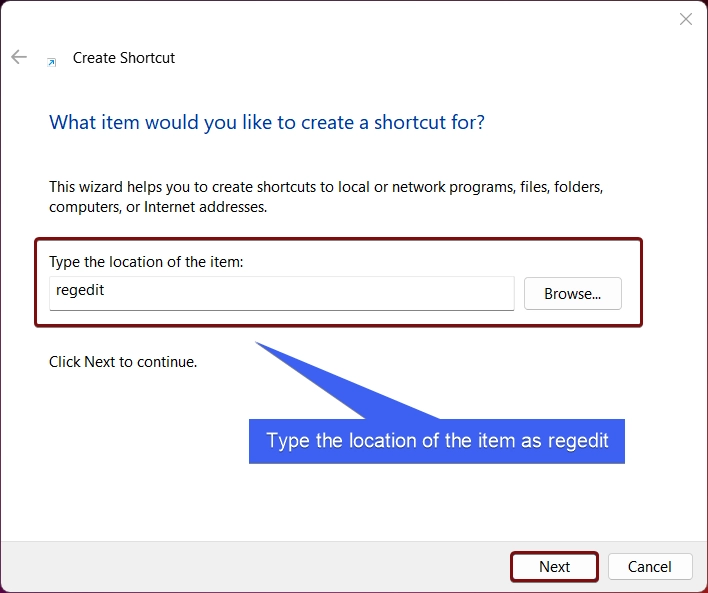708x593 pixels.
Task: Go back using the arrow icon
Action: coord(19,57)
